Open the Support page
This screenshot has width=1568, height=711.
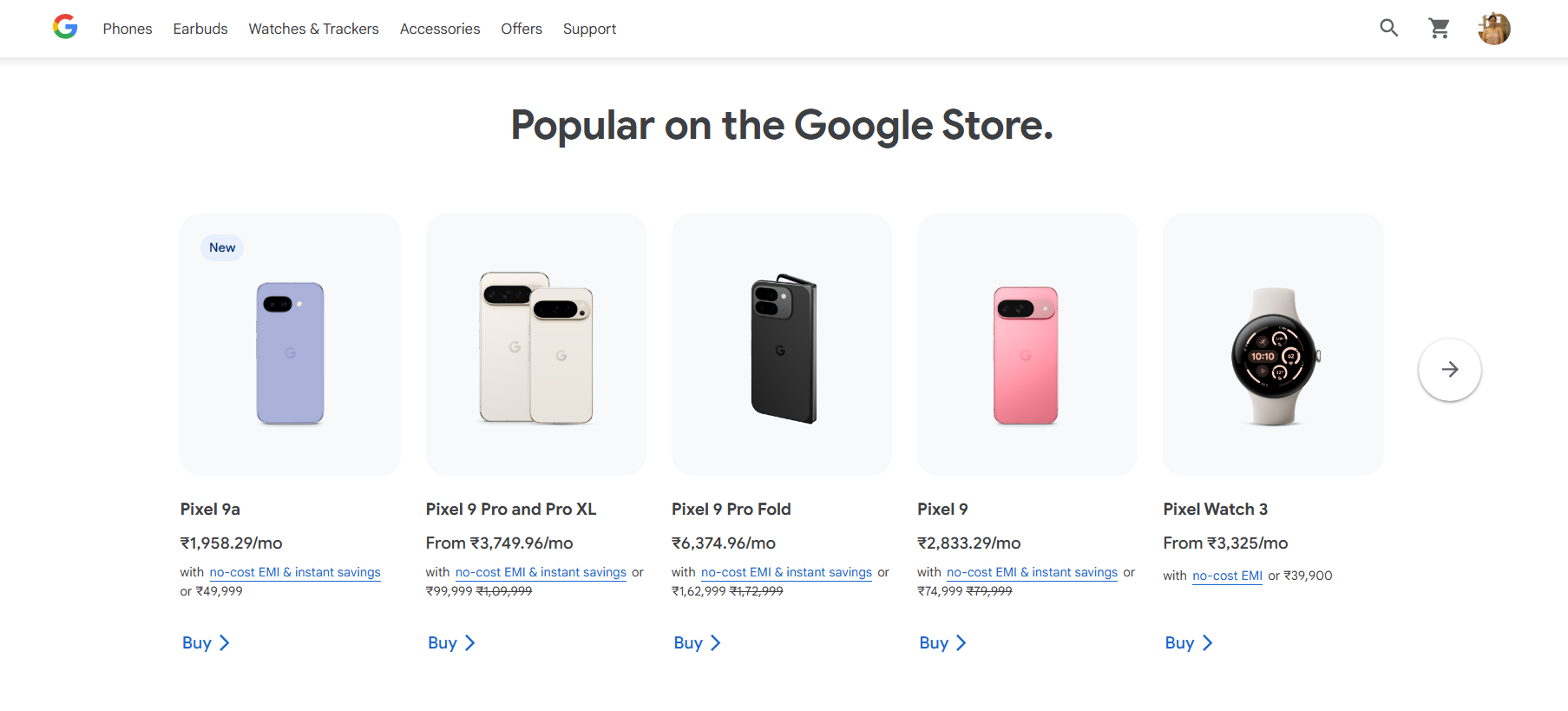589,29
